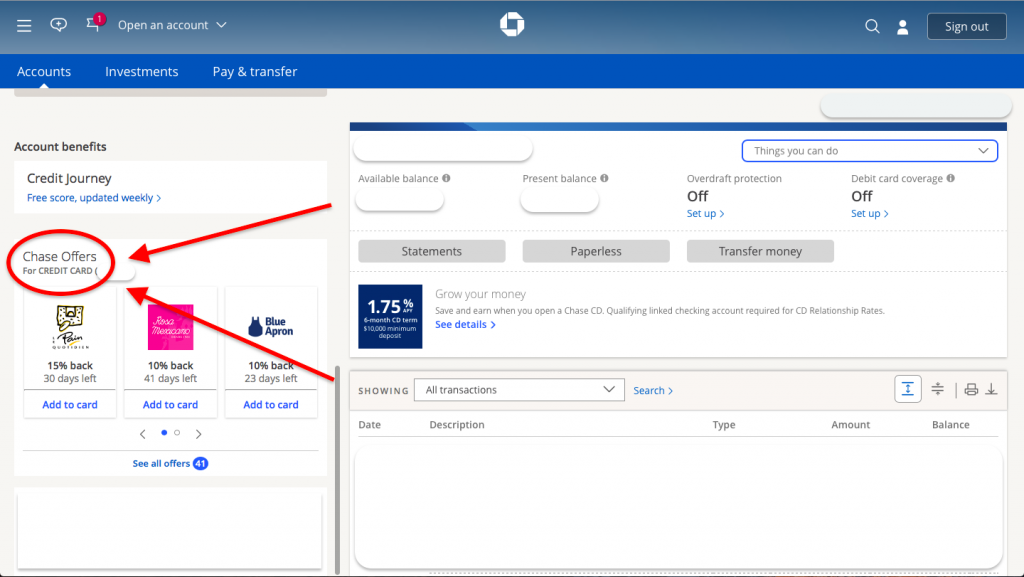Show info for Debit card coverage

(950, 178)
